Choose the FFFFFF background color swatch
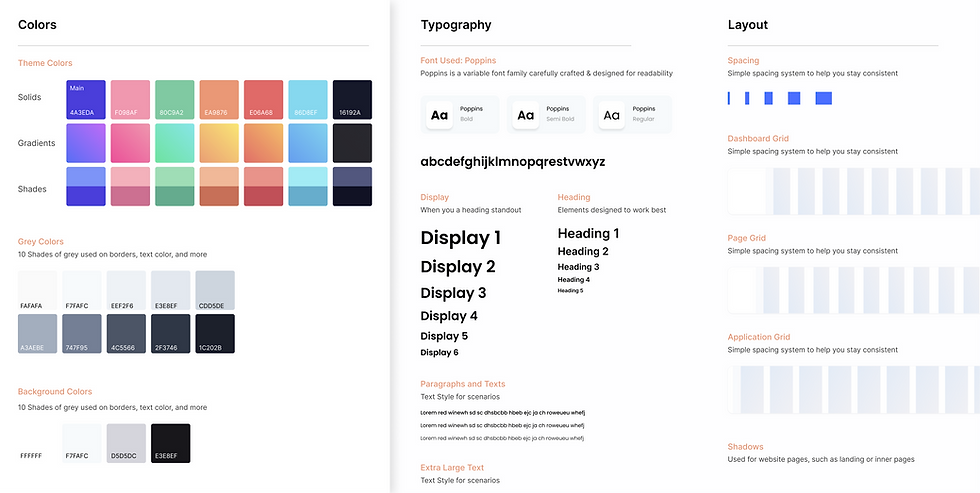The height and width of the screenshot is (493, 980). click(x=38, y=443)
